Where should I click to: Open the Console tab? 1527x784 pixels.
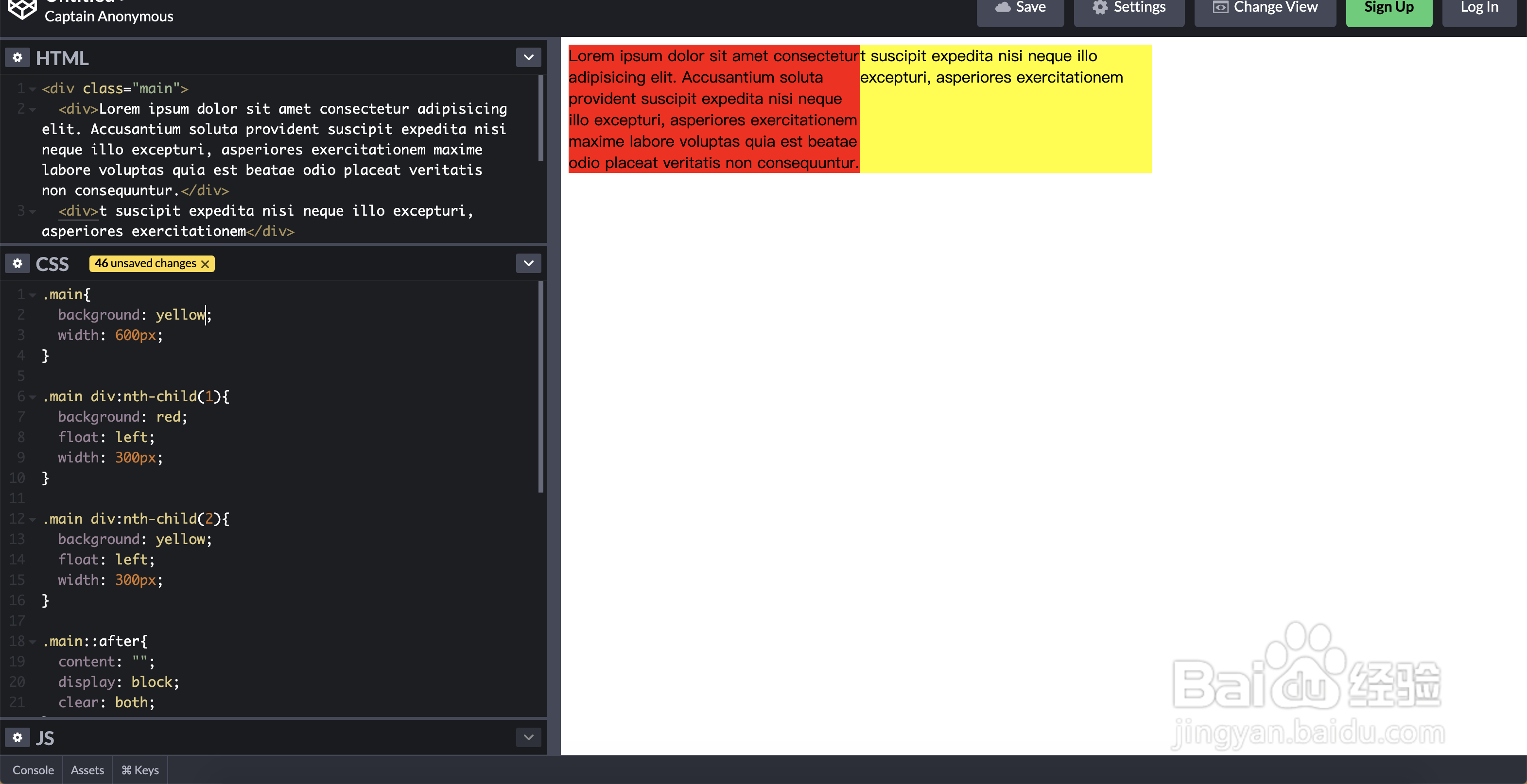point(33,770)
